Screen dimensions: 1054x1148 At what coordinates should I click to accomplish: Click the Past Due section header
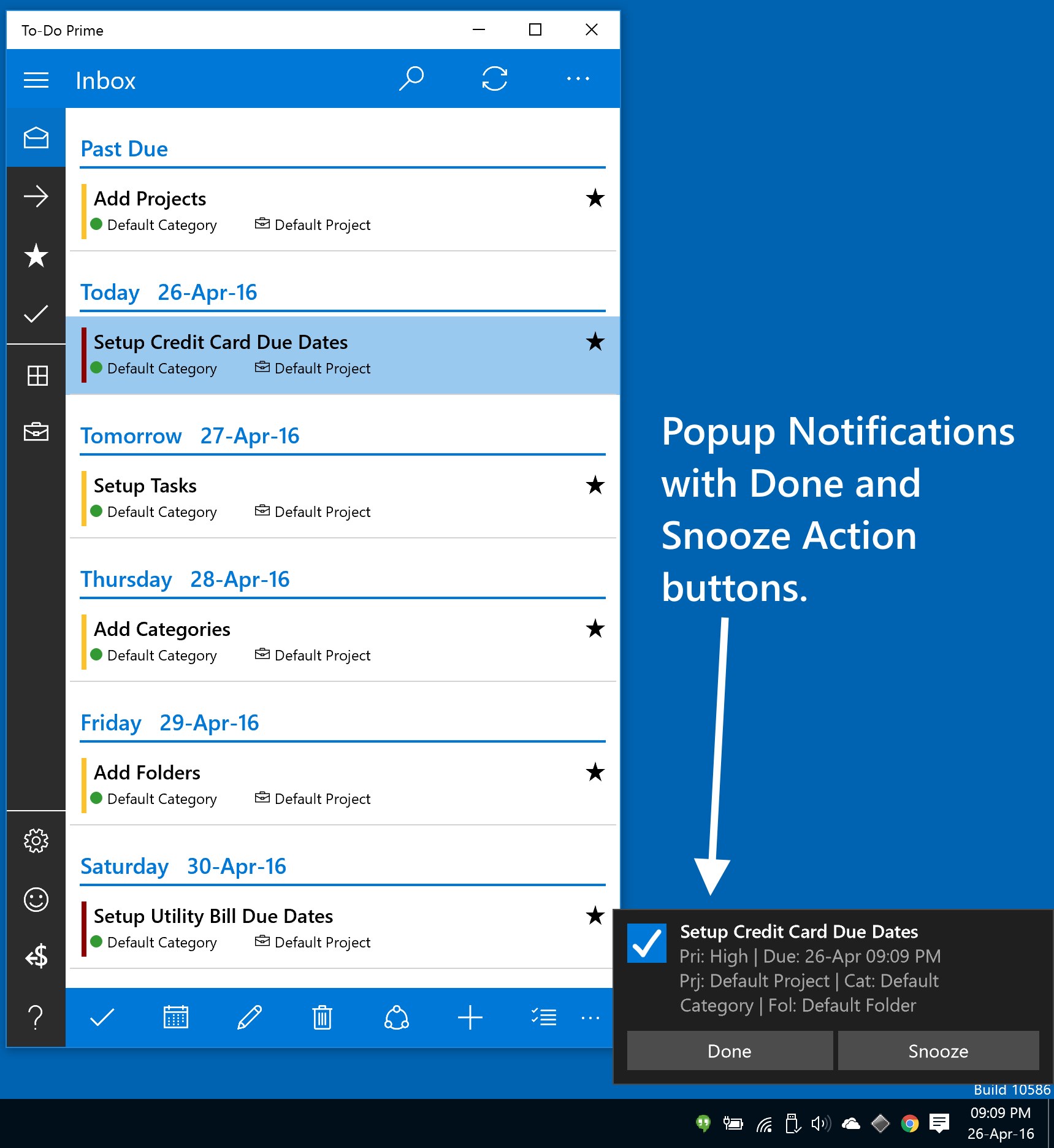tap(124, 149)
